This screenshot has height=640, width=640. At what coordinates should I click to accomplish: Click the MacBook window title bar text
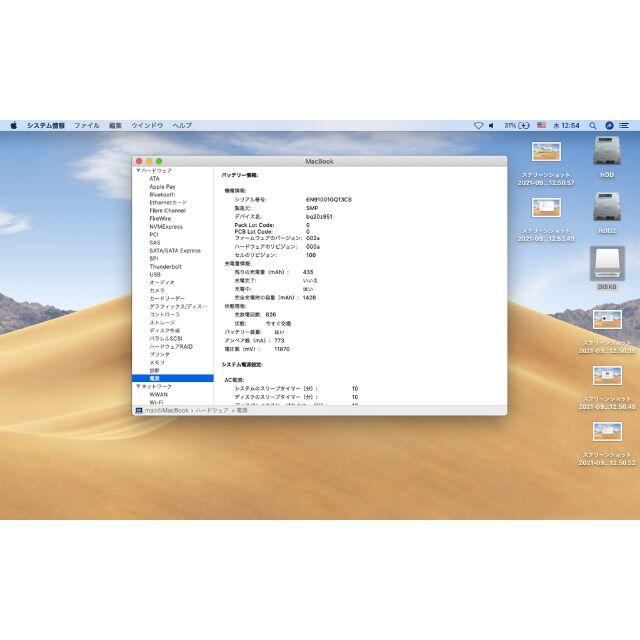click(x=319, y=161)
